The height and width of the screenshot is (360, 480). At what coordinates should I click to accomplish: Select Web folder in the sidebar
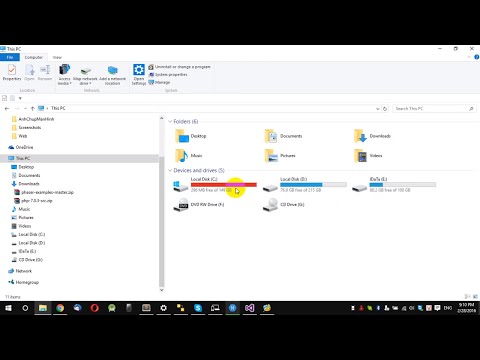click(x=23, y=136)
